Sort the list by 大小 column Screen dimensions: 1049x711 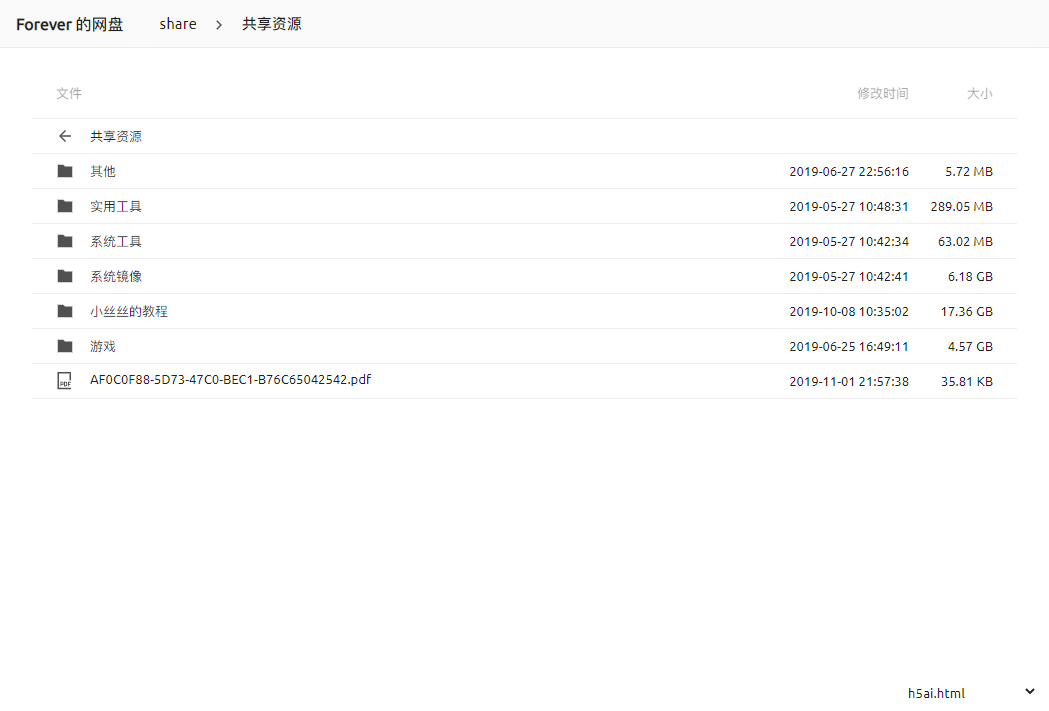pyautogui.click(x=979, y=94)
